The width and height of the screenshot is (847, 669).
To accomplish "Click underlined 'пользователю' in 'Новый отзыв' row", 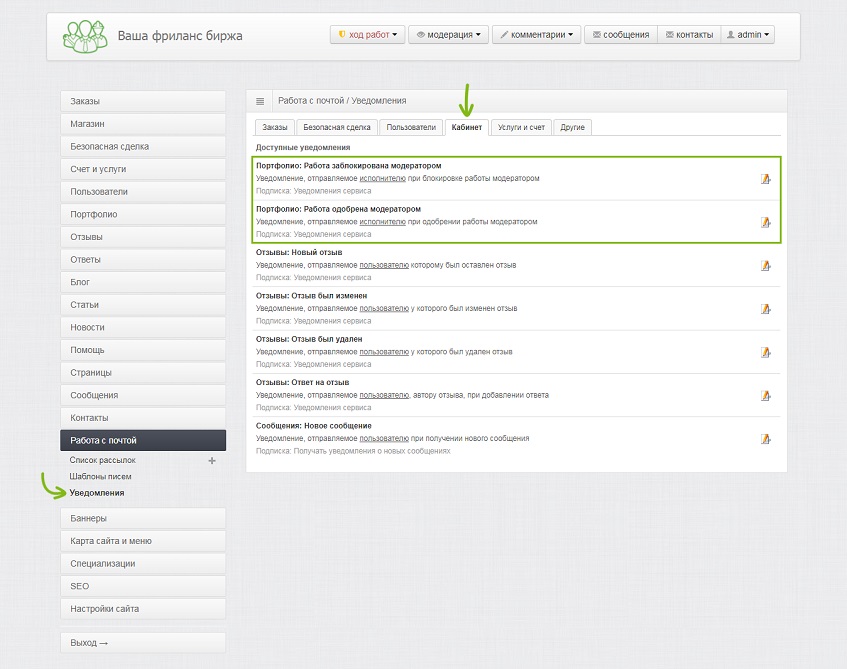I will 384,265.
